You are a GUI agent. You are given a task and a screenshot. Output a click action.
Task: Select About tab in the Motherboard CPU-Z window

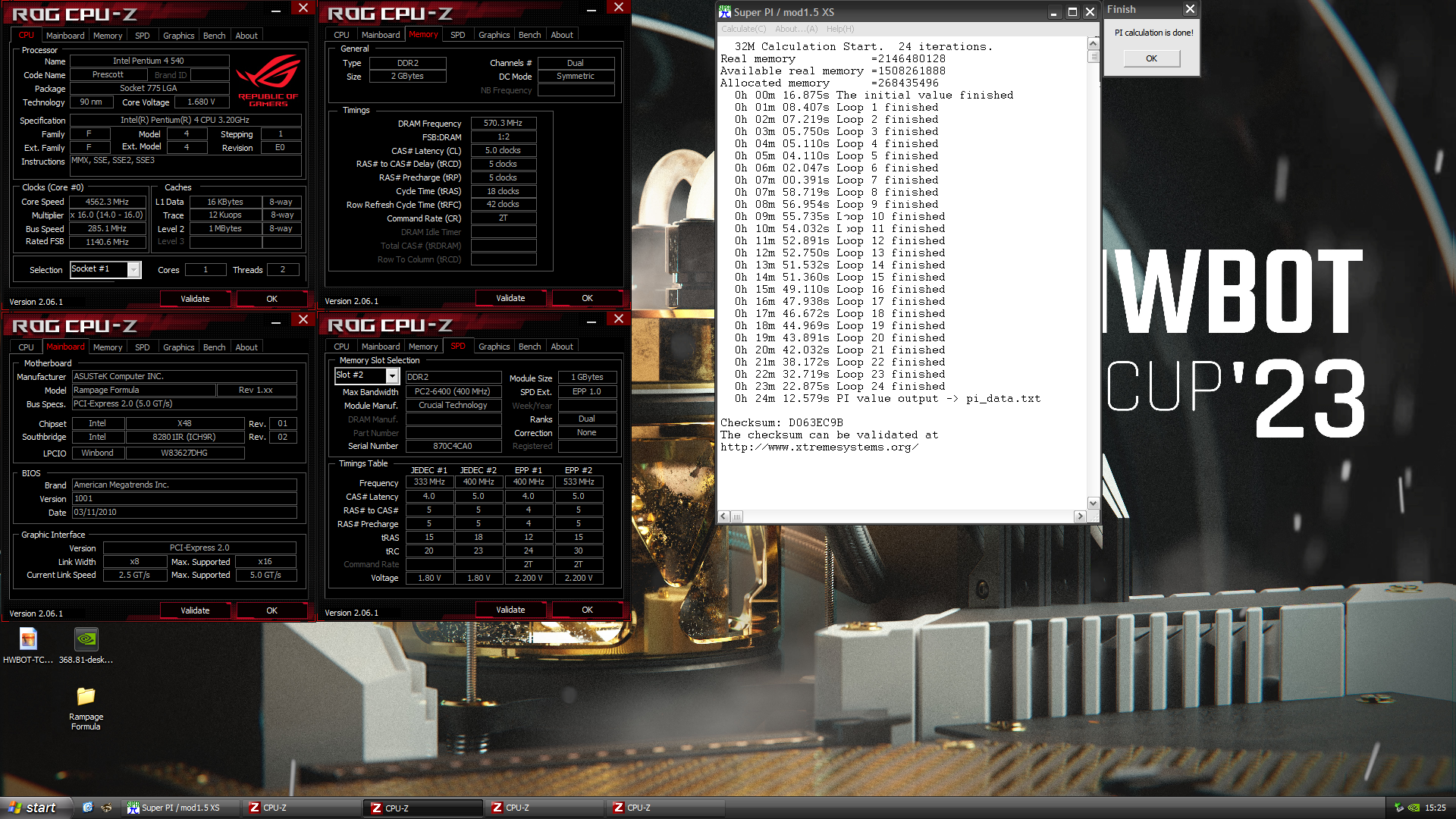[x=246, y=347]
